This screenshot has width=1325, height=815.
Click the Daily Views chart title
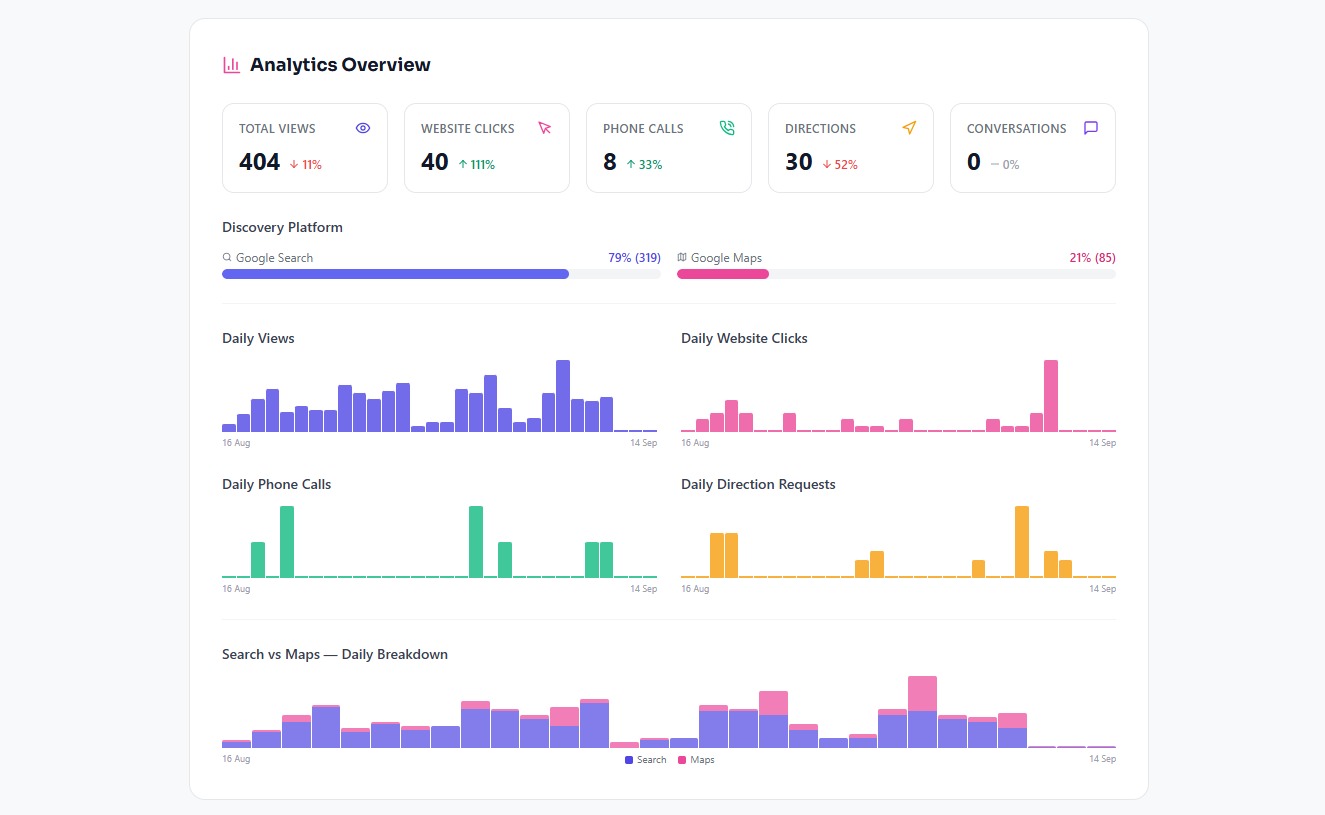point(258,338)
